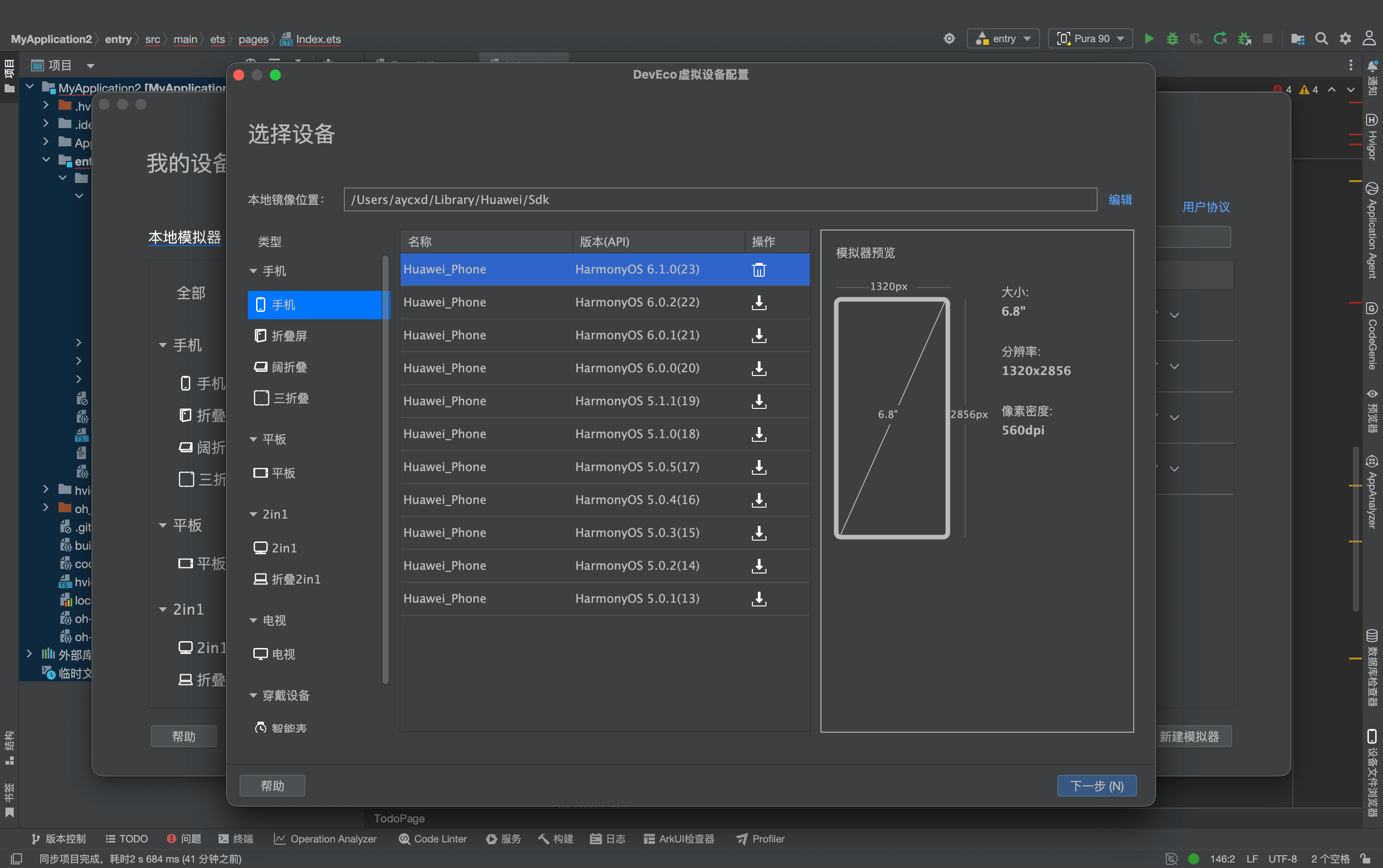This screenshot has height=868, width=1383.
Task: Open the user account icon
Action: tap(1369, 38)
